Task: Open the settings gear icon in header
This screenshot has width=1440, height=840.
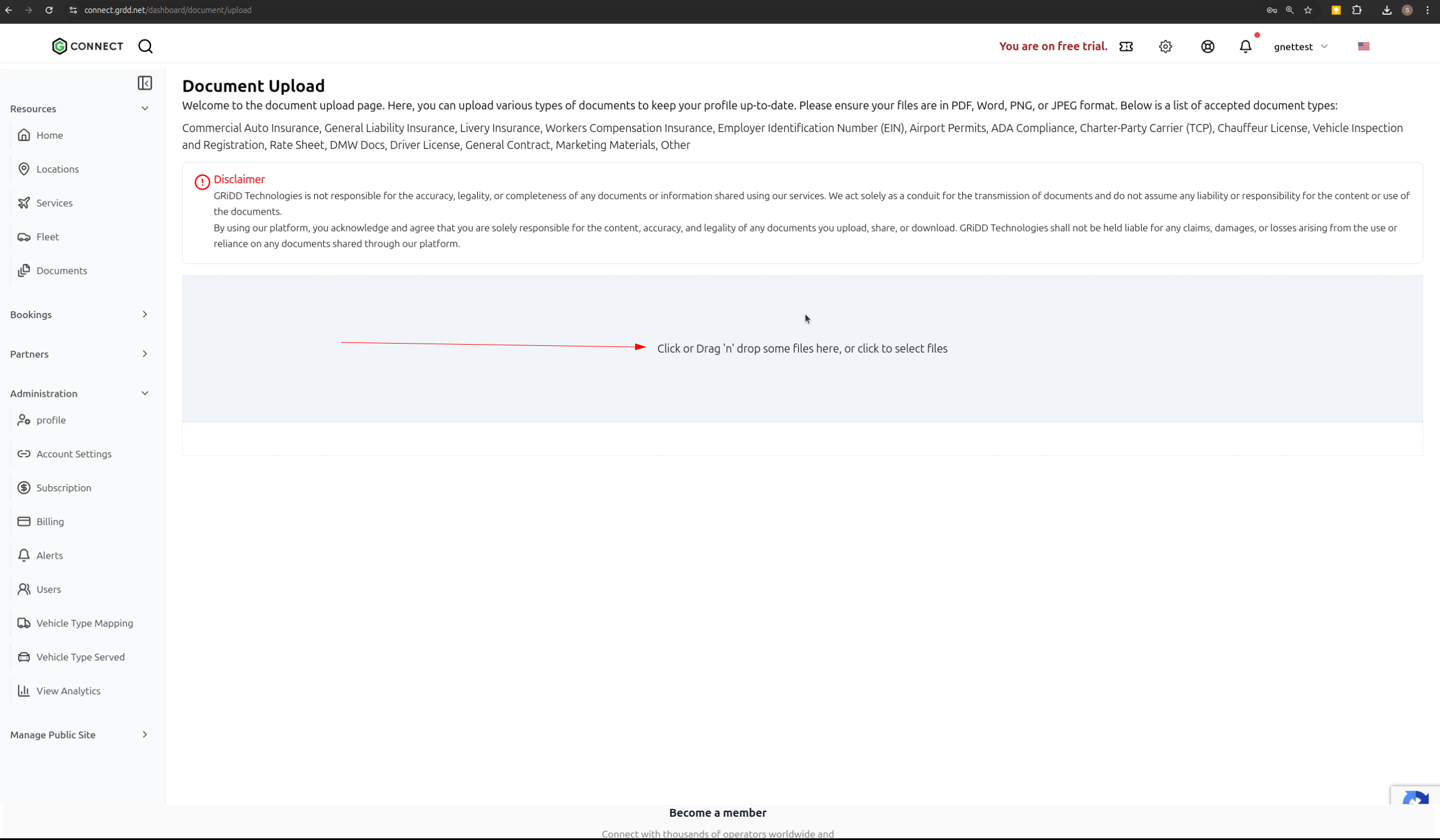Action: pyautogui.click(x=1165, y=46)
